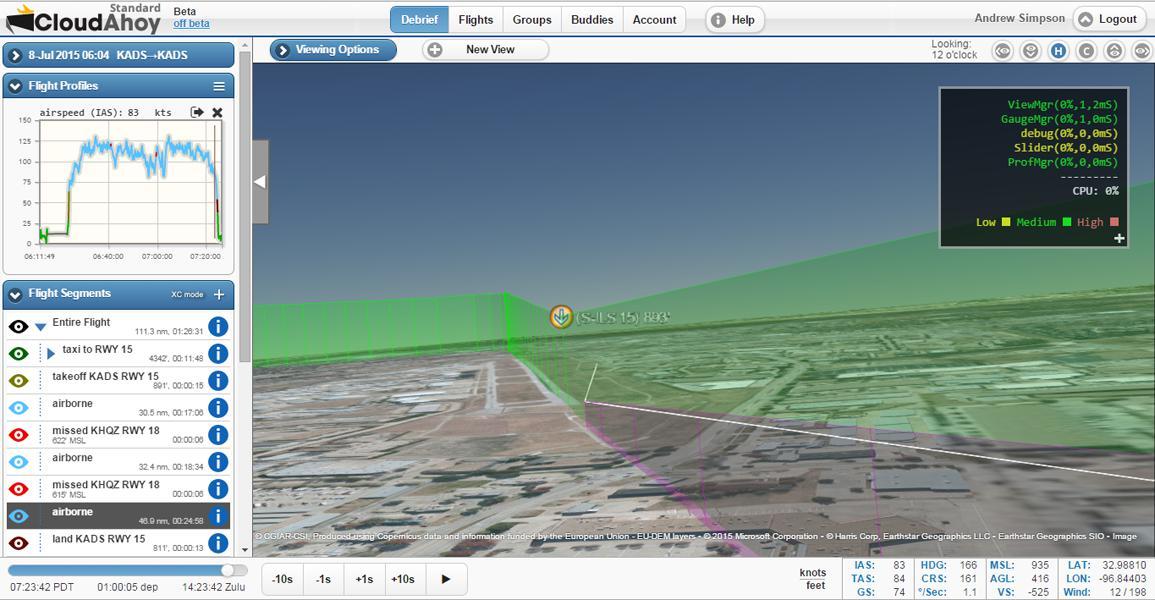The width and height of the screenshot is (1155, 600).
Task: Step back 10 seconds
Action: (x=282, y=579)
